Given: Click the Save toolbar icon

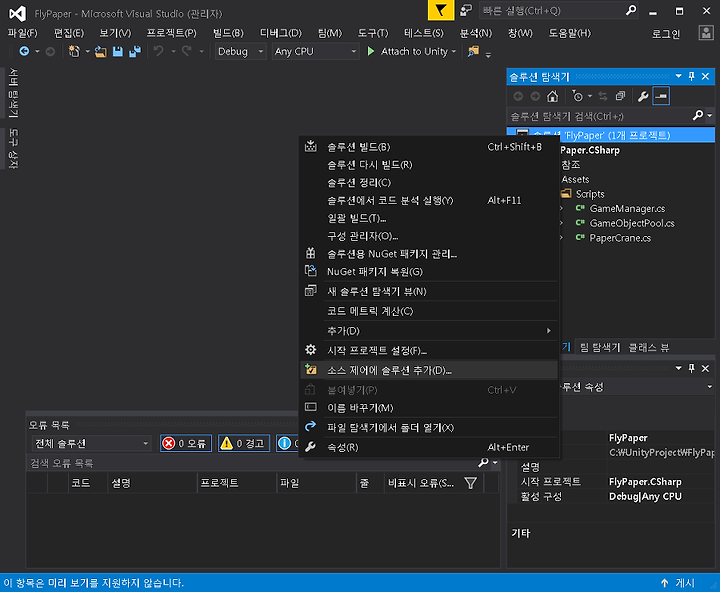Looking at the screenshot, I should pos(118,51).
